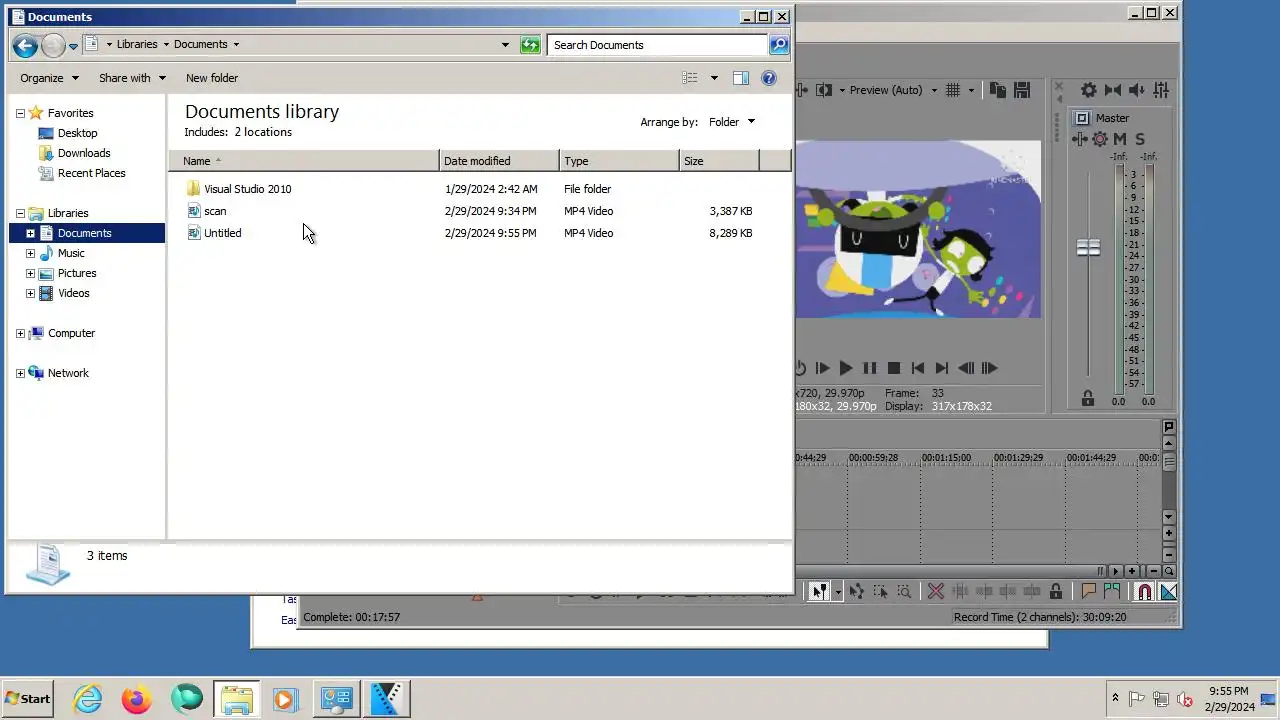The width and height of the screenshot is (1280, 720).
Task: Pause the Vegas preview
Action: [x=870, y=368]
